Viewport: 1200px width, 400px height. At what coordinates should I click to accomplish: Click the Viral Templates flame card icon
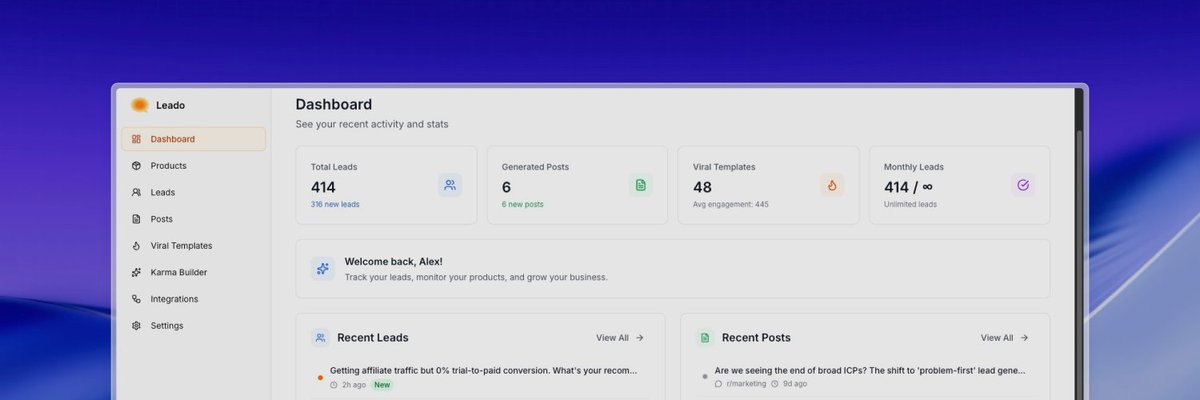click(832, 185)
